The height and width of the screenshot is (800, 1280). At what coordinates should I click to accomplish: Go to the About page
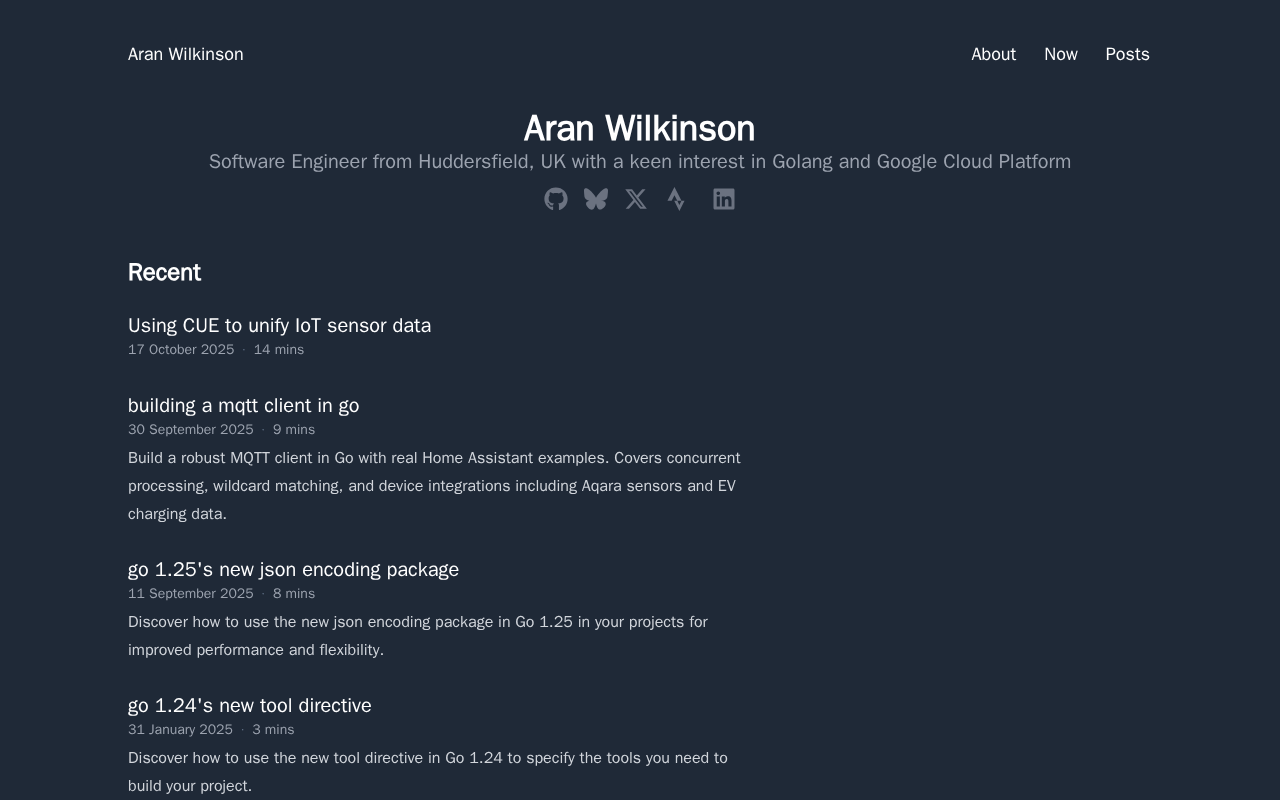coord(993,54)
